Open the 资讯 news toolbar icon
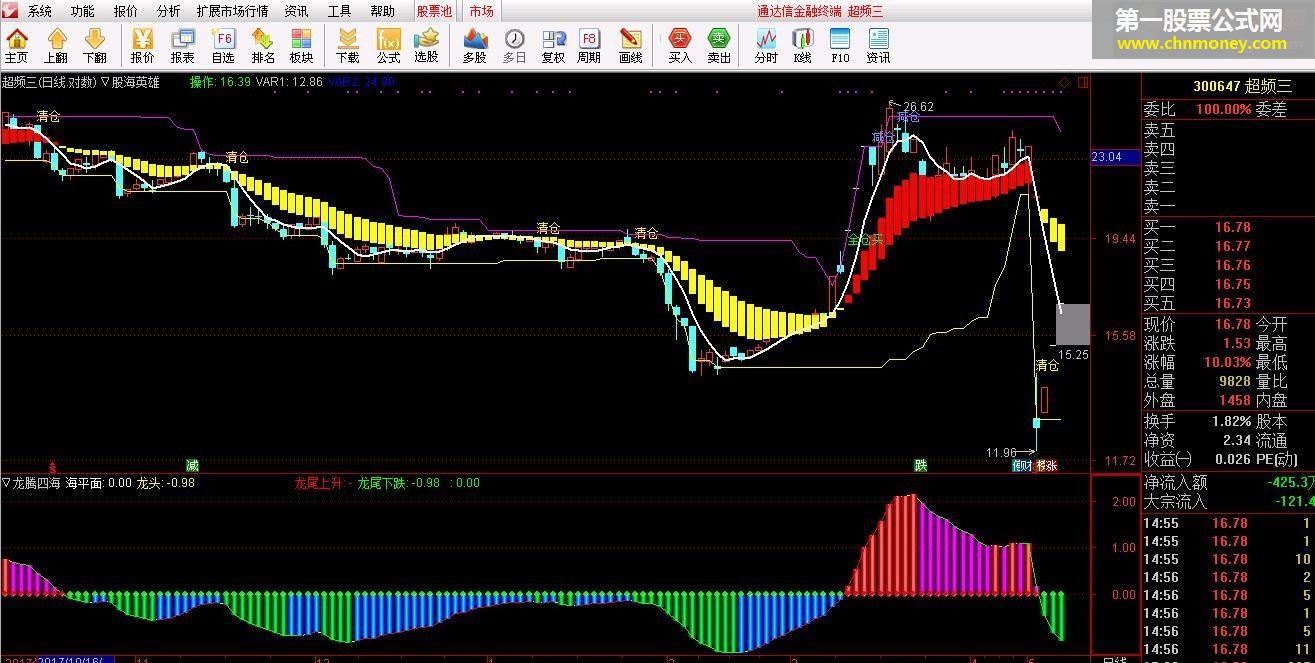Screen dimensions: 1315x663 coord(878,46)
